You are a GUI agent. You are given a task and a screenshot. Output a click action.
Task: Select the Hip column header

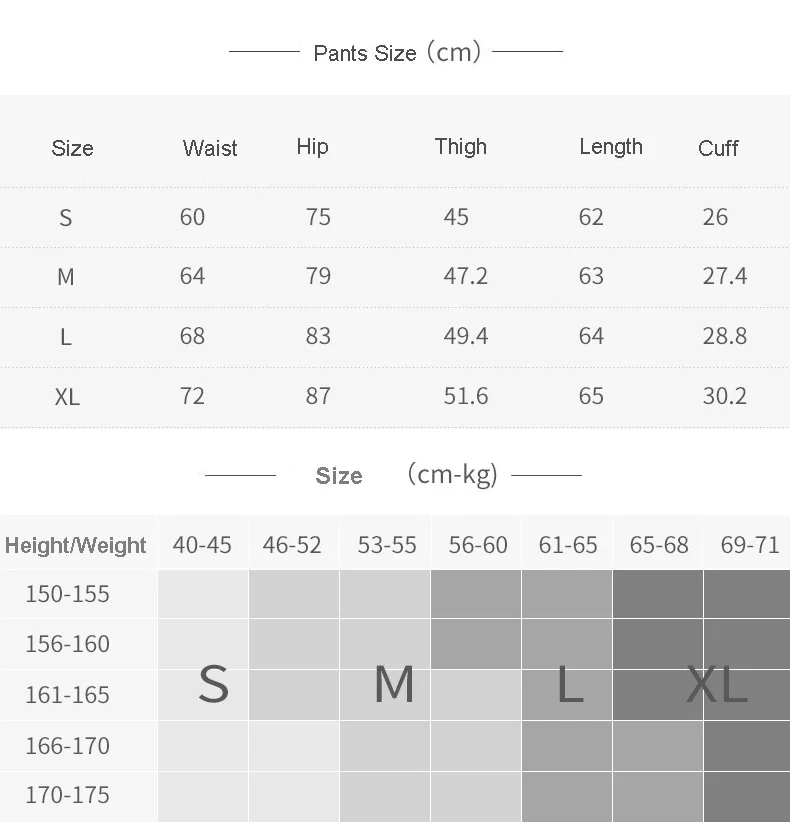pyautogui.click(x=312, y=147)
